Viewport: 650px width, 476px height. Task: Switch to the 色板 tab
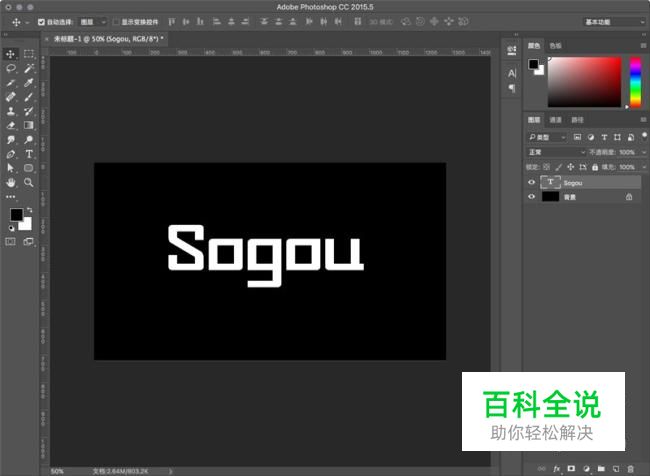(557, 45)
